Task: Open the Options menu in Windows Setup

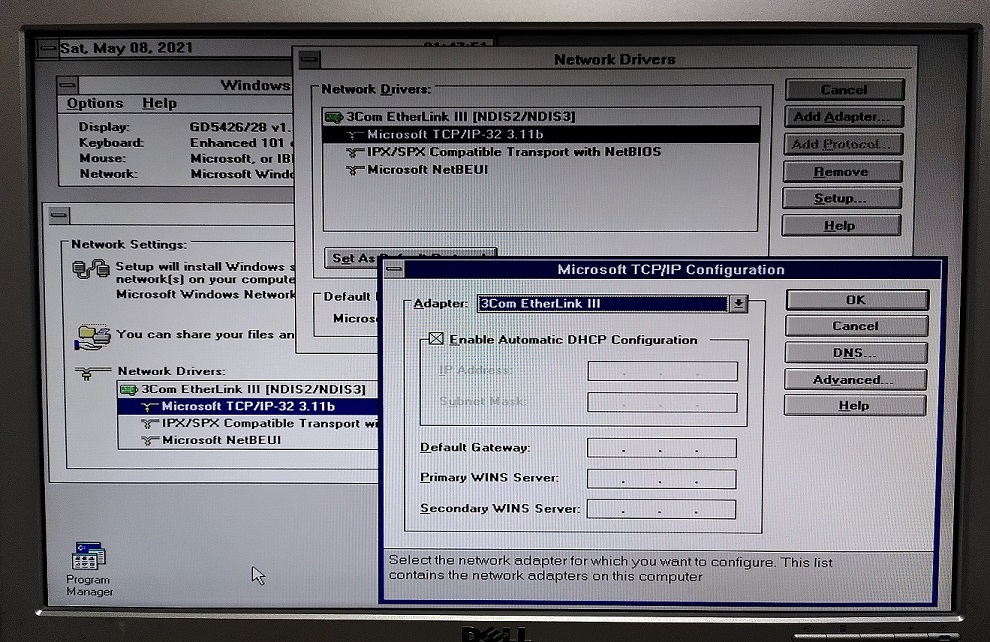Action: point(95,103)
